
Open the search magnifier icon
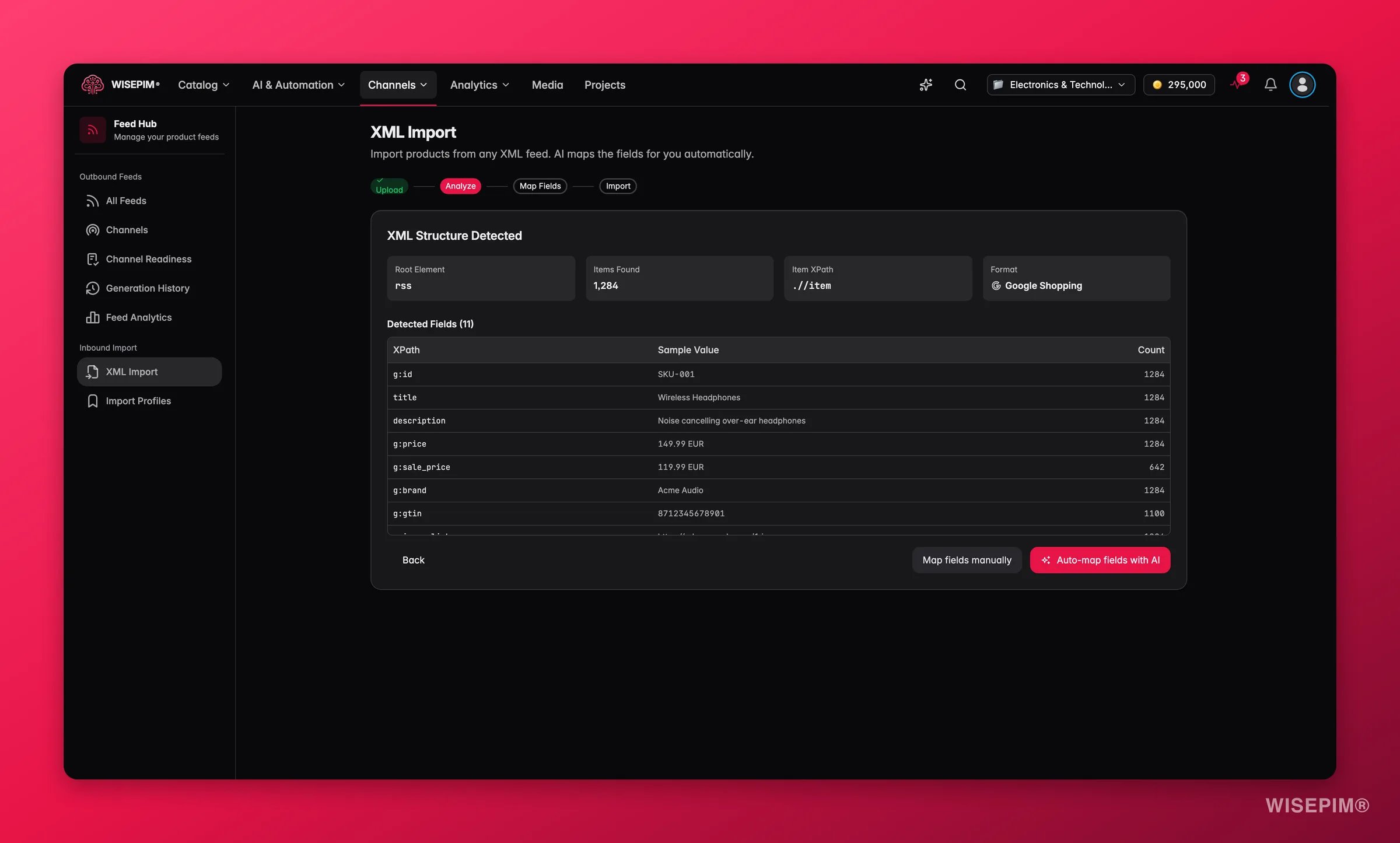[960, 85]
